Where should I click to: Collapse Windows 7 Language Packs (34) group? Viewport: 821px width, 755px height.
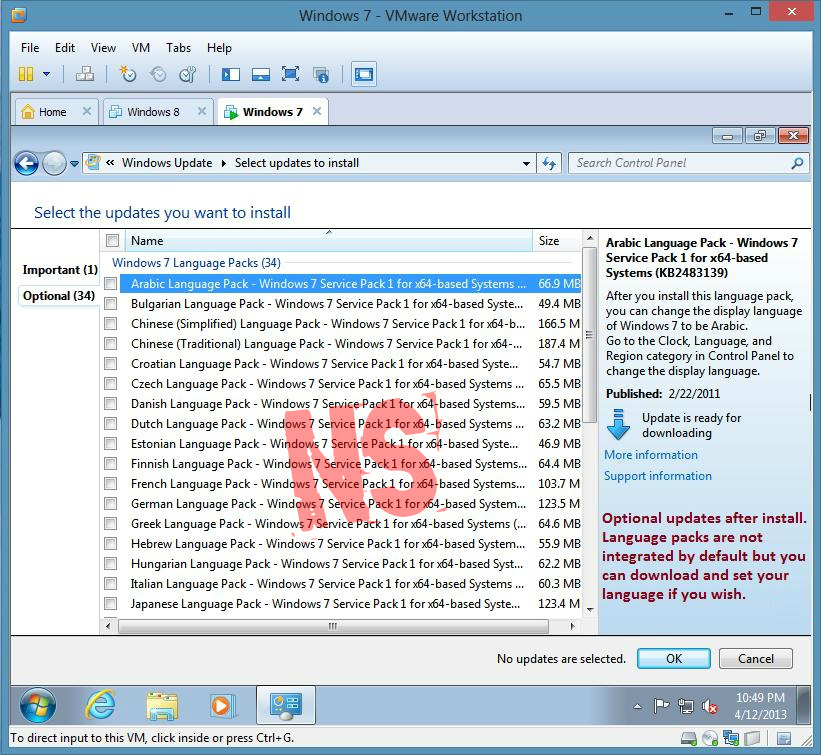click(x=196, y=263)
